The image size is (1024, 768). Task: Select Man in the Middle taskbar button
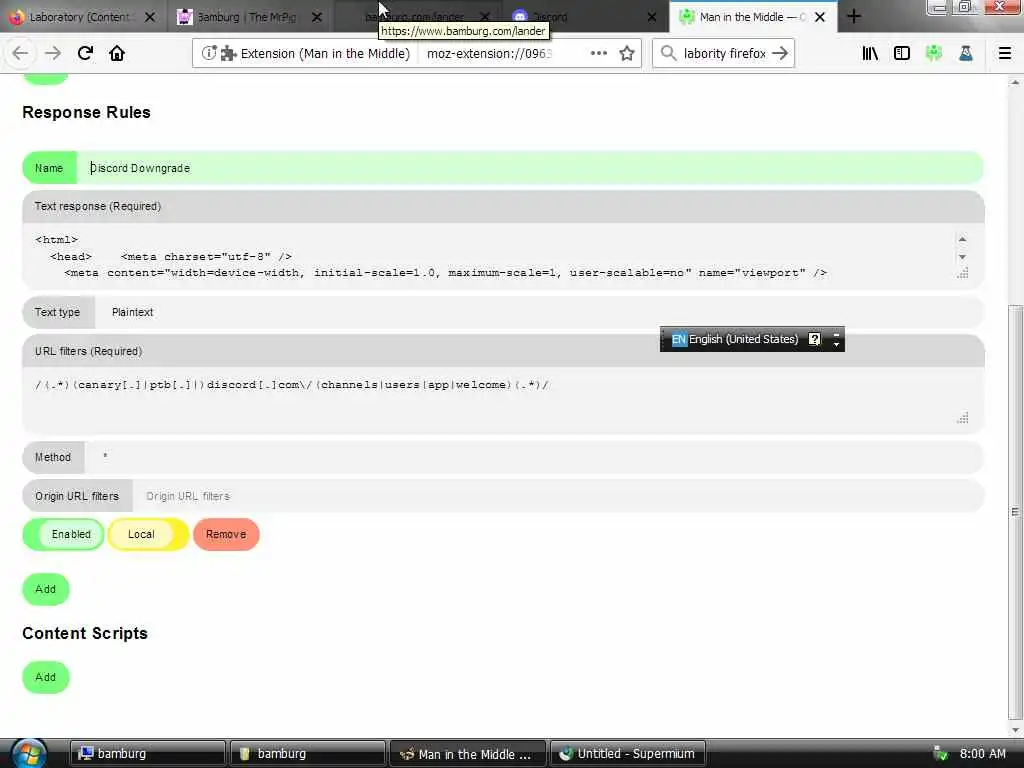tap(468, 754)
